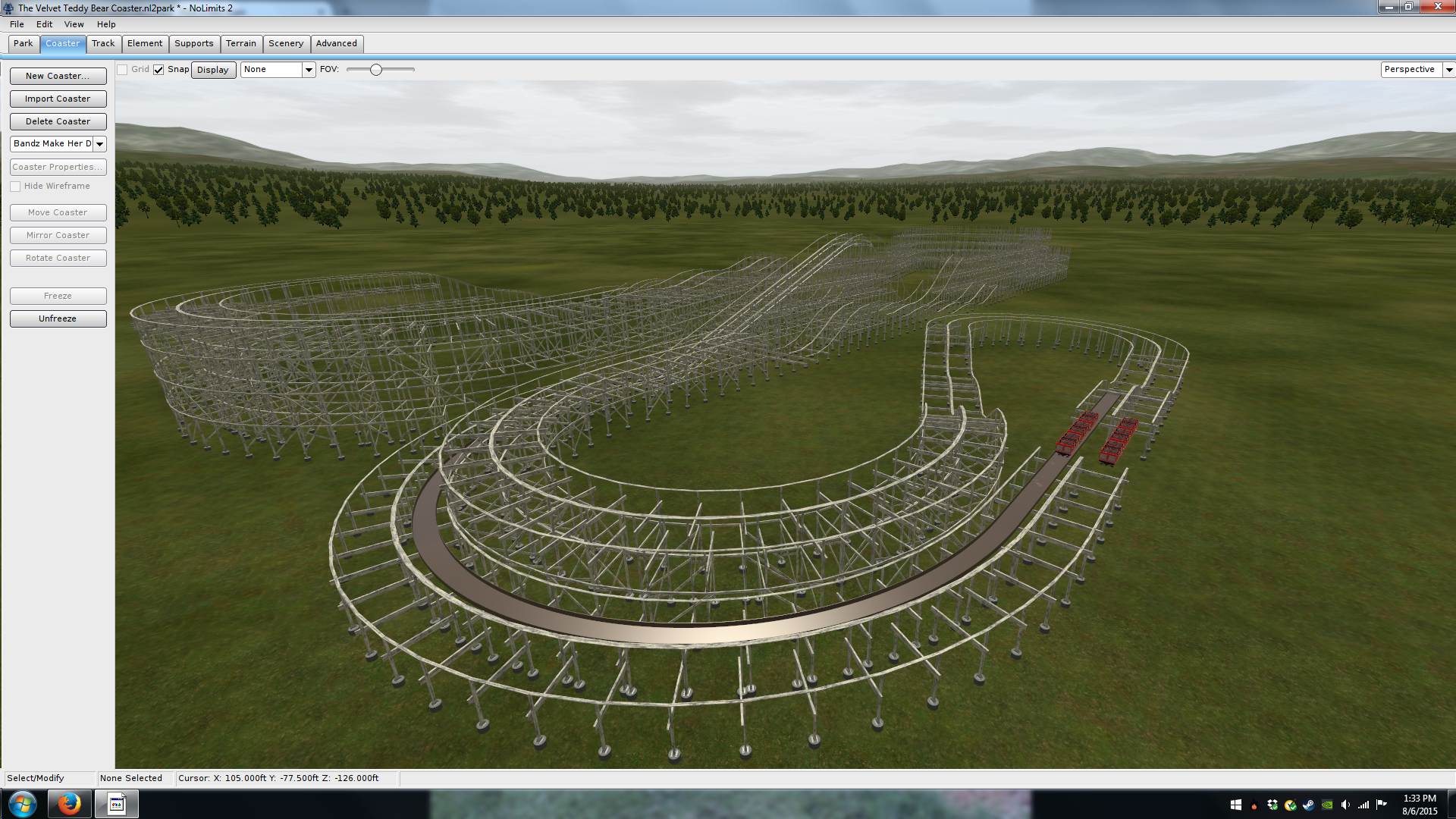Click the Steam tray icon

[1308, 805]
